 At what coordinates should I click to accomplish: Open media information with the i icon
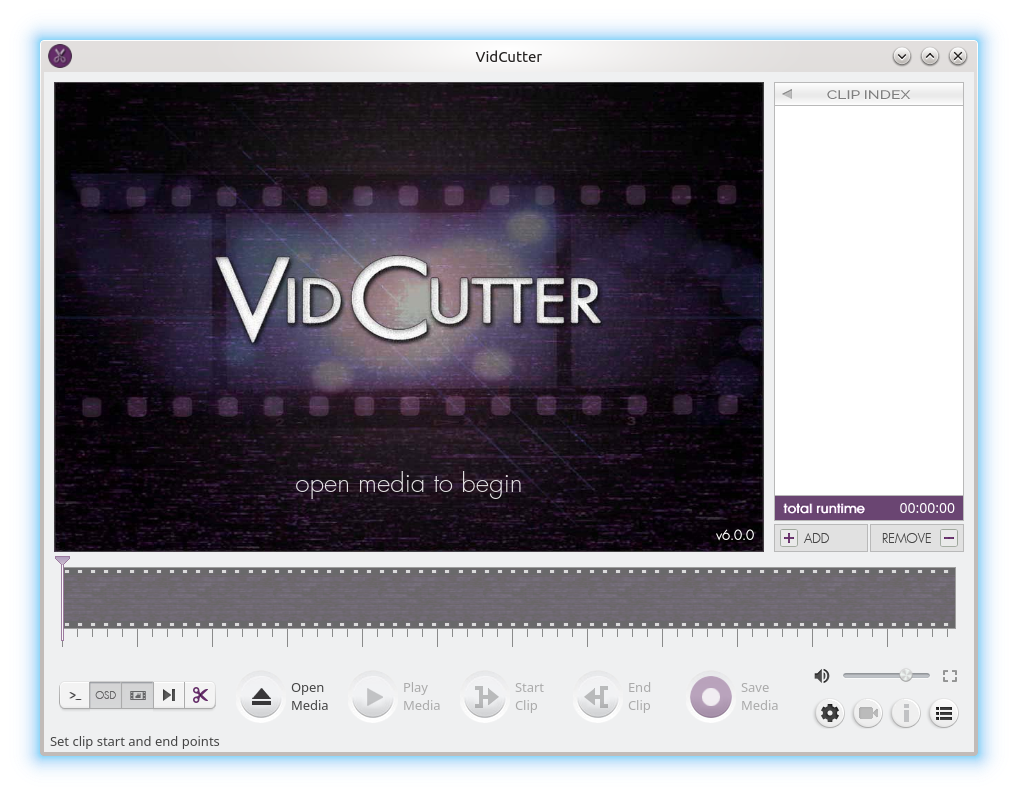(906, 713)
